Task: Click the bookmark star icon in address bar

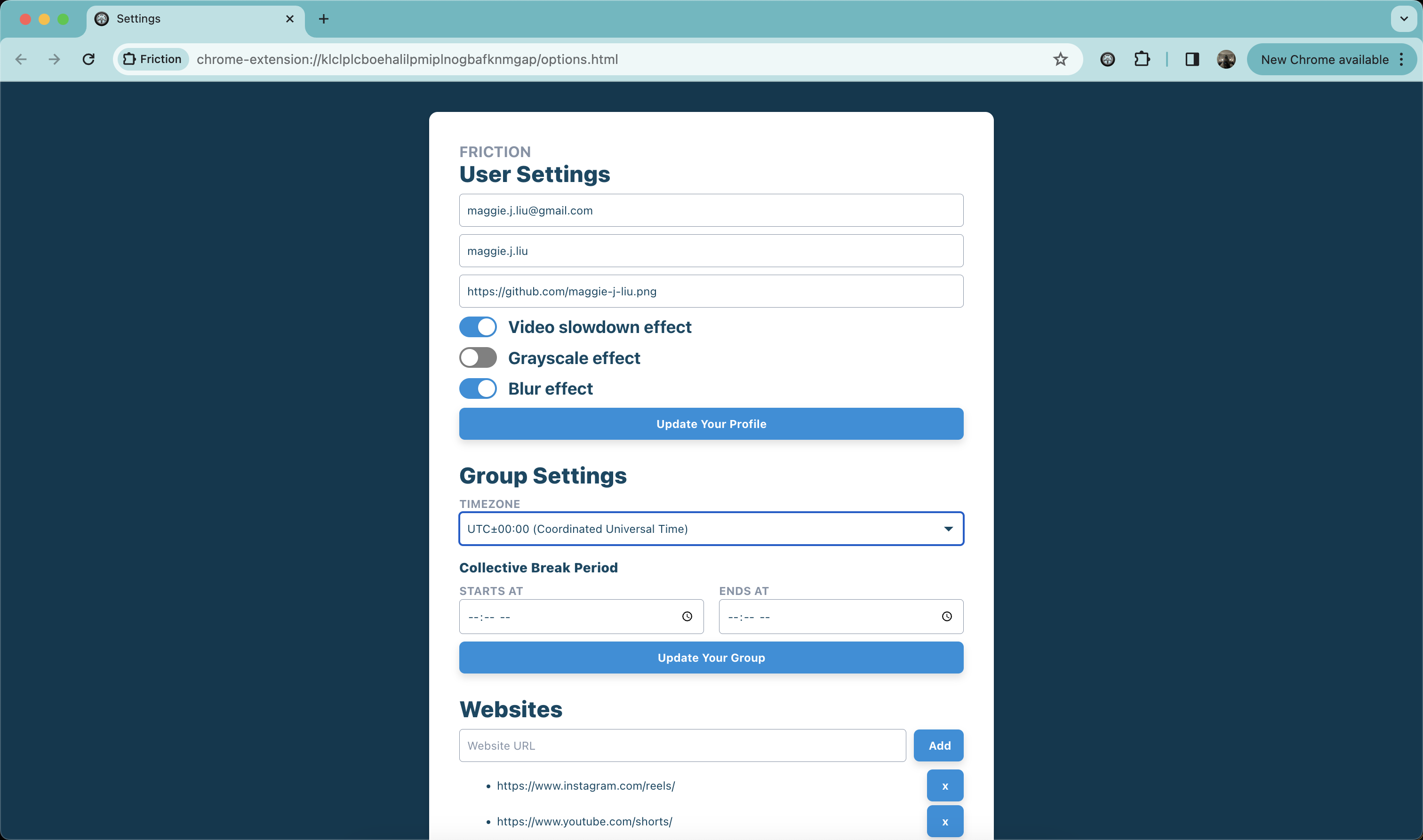Action: pyautogui.click(x=1060, y=59)
